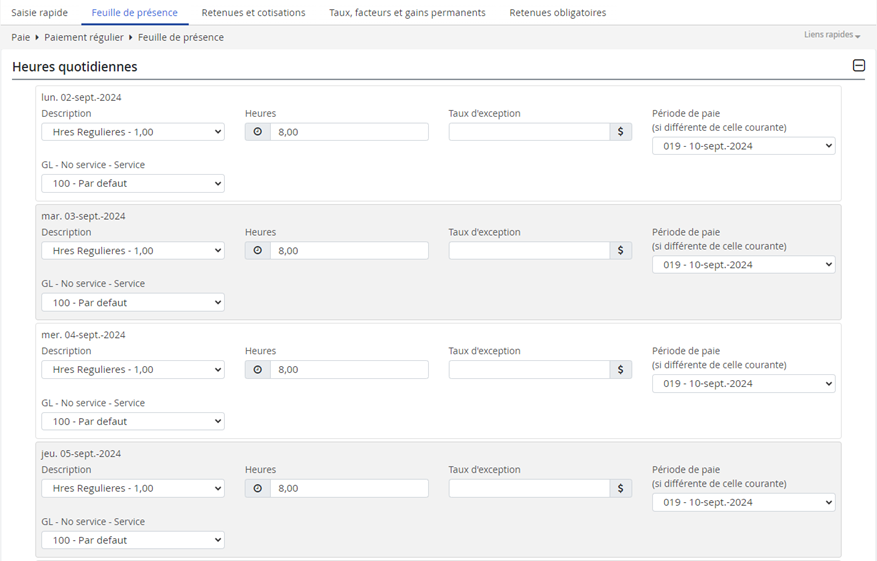Image resolution: width=877 pixels, height=561 pixels.
Task: Click the clock icon for Wednesday 04-sept. hours
Action: [x=257, y=370]
